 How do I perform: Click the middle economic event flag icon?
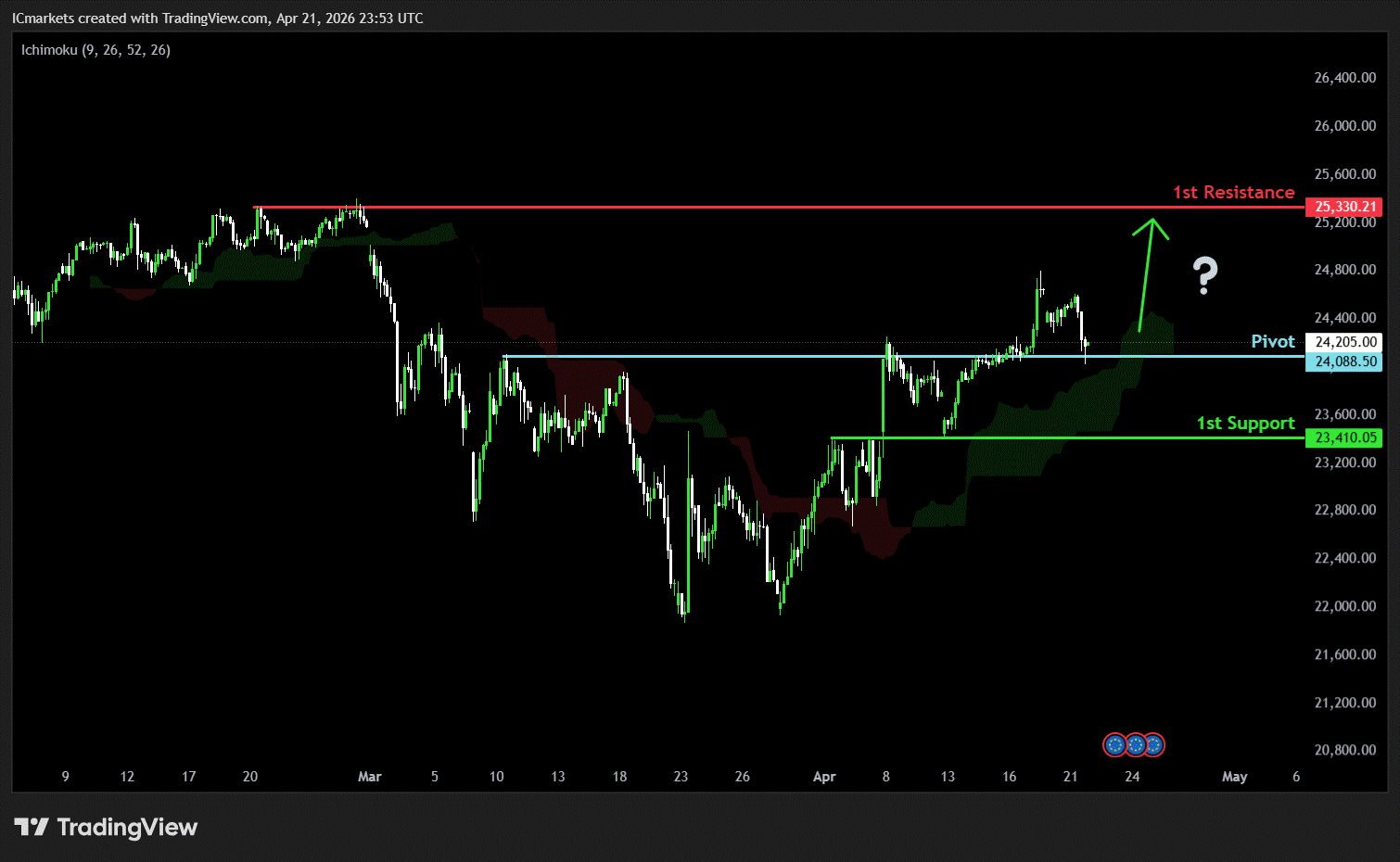click(1135, 744)
